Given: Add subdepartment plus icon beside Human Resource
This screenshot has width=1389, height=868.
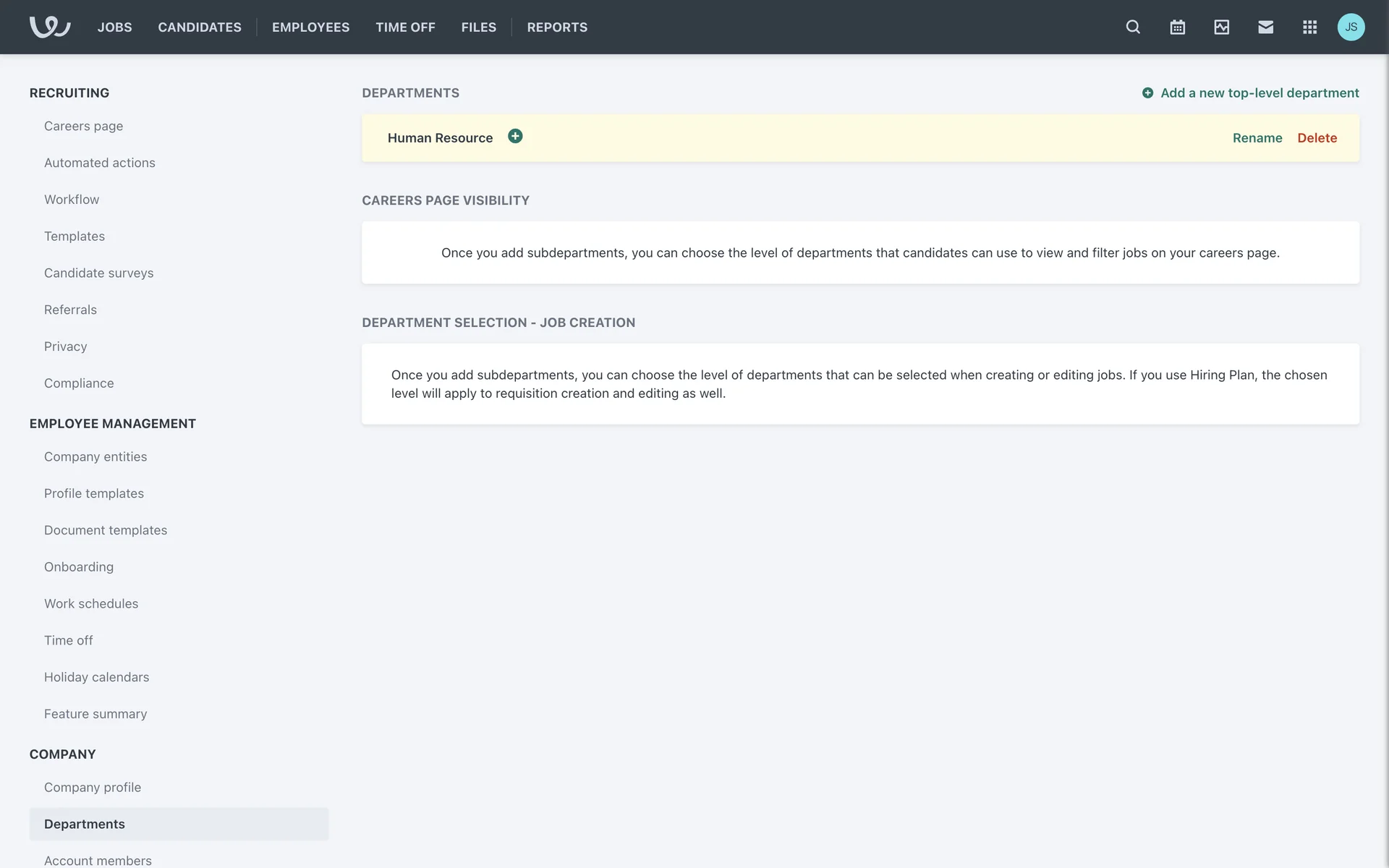Looking at the screenshot, I should [x=515, y=136].
